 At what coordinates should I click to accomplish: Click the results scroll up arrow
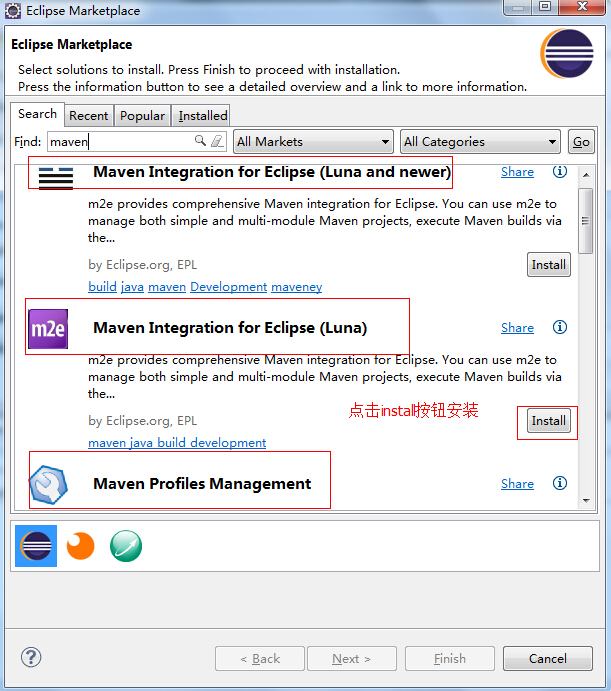tap(586, 175)
